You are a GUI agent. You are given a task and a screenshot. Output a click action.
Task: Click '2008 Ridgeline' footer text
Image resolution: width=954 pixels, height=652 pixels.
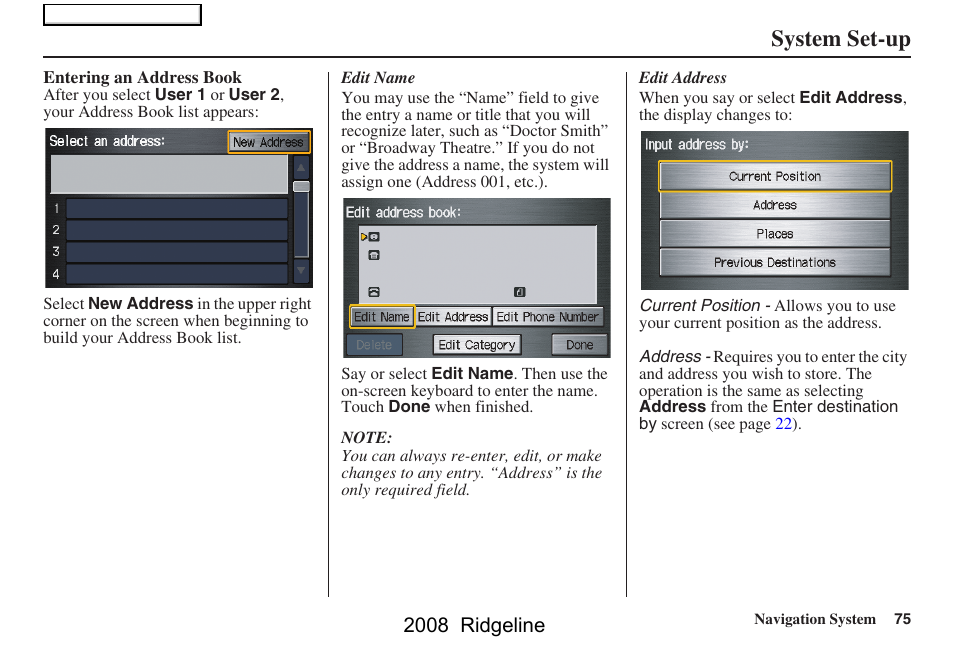(474, 625)
